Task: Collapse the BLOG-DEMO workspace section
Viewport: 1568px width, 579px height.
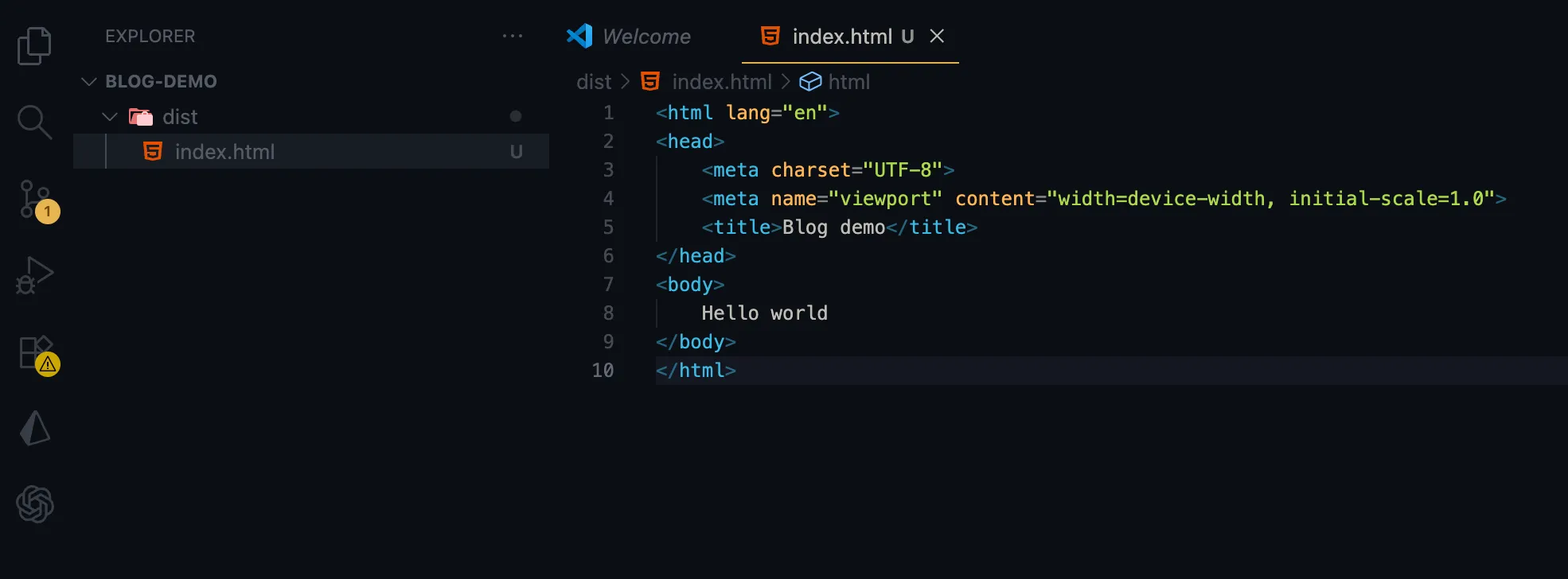Action: tap(88, 81)
